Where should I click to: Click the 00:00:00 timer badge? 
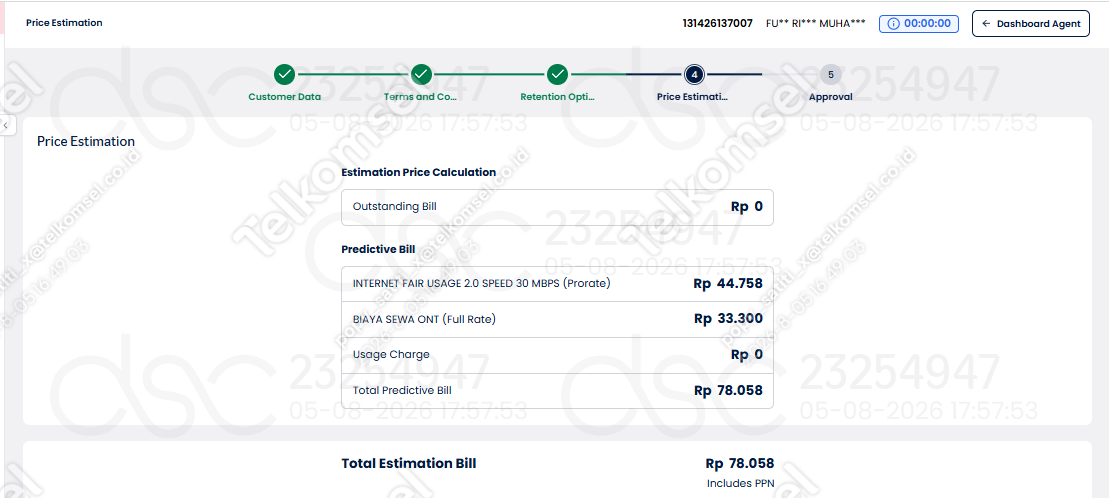click(919, 23)
